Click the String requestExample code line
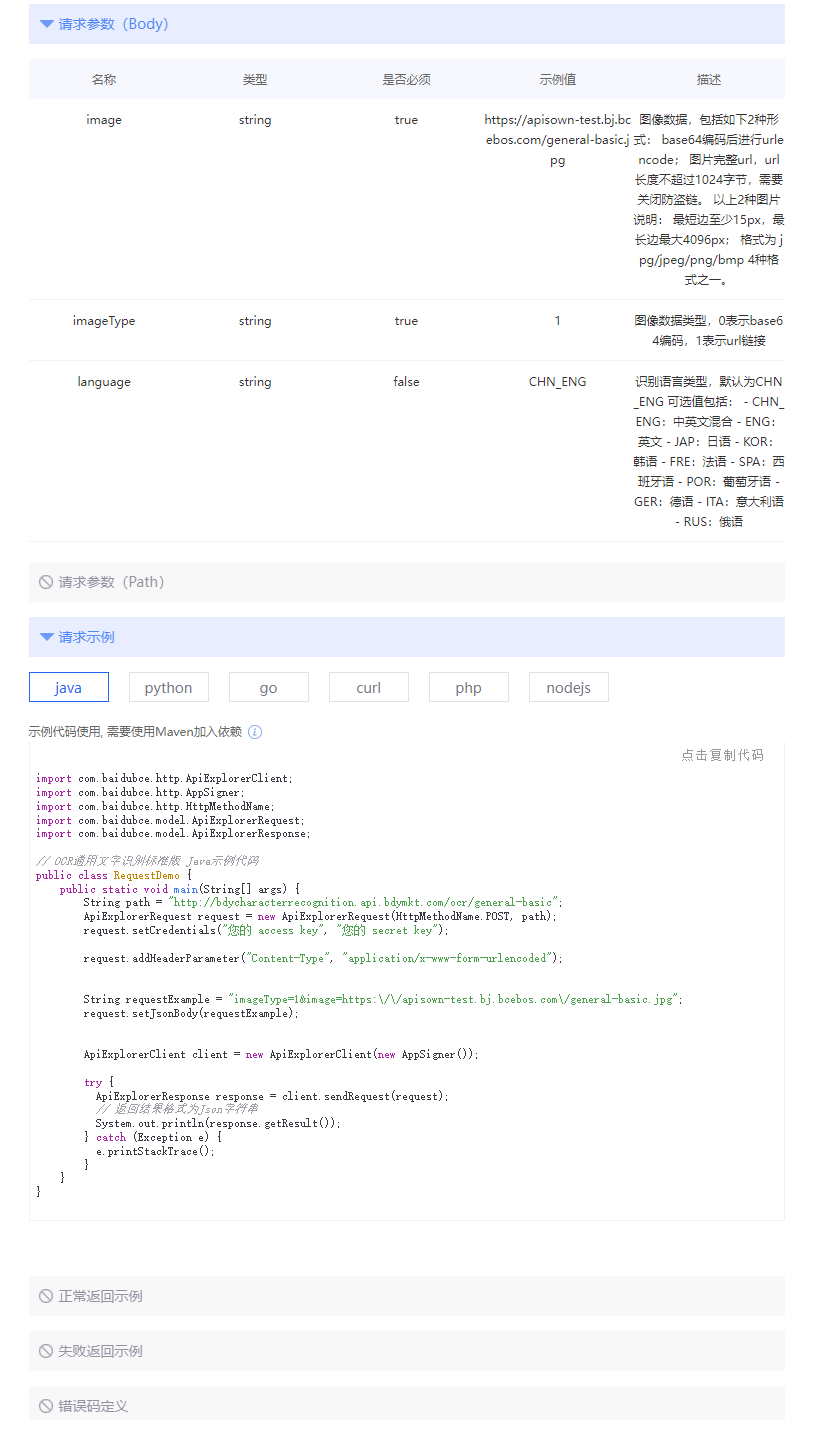Image resolution: width=824 pixels, height=1456 pixels. (383, 999)
